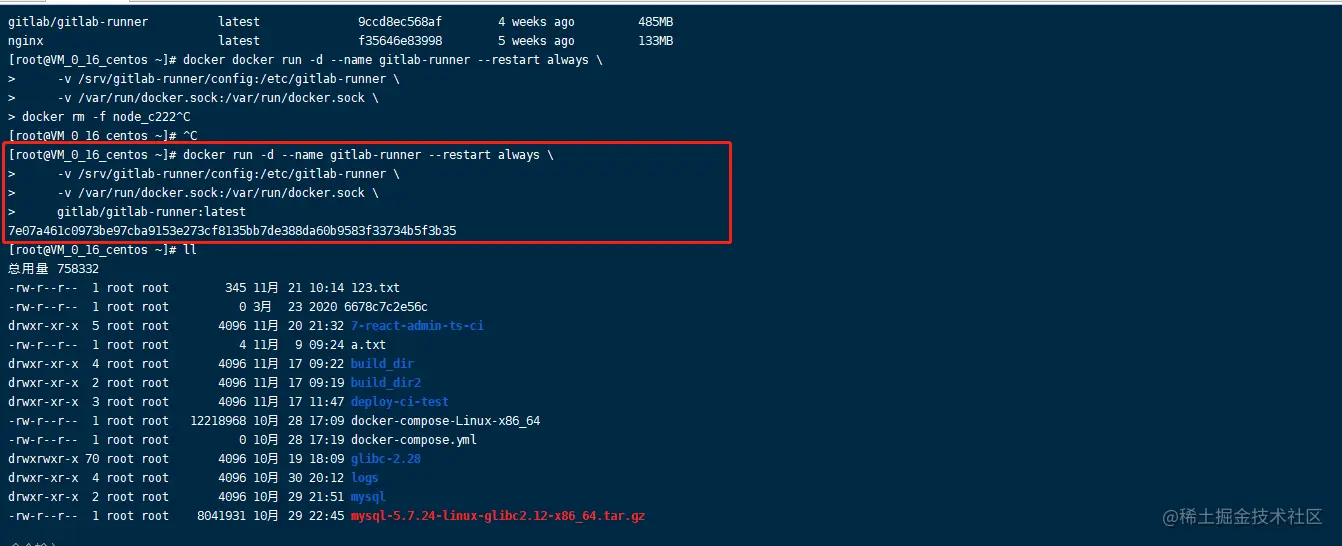1342x546 pixels.
Task: Select the docker-compose-Linux-x86_64 file name
Action: 445,421
